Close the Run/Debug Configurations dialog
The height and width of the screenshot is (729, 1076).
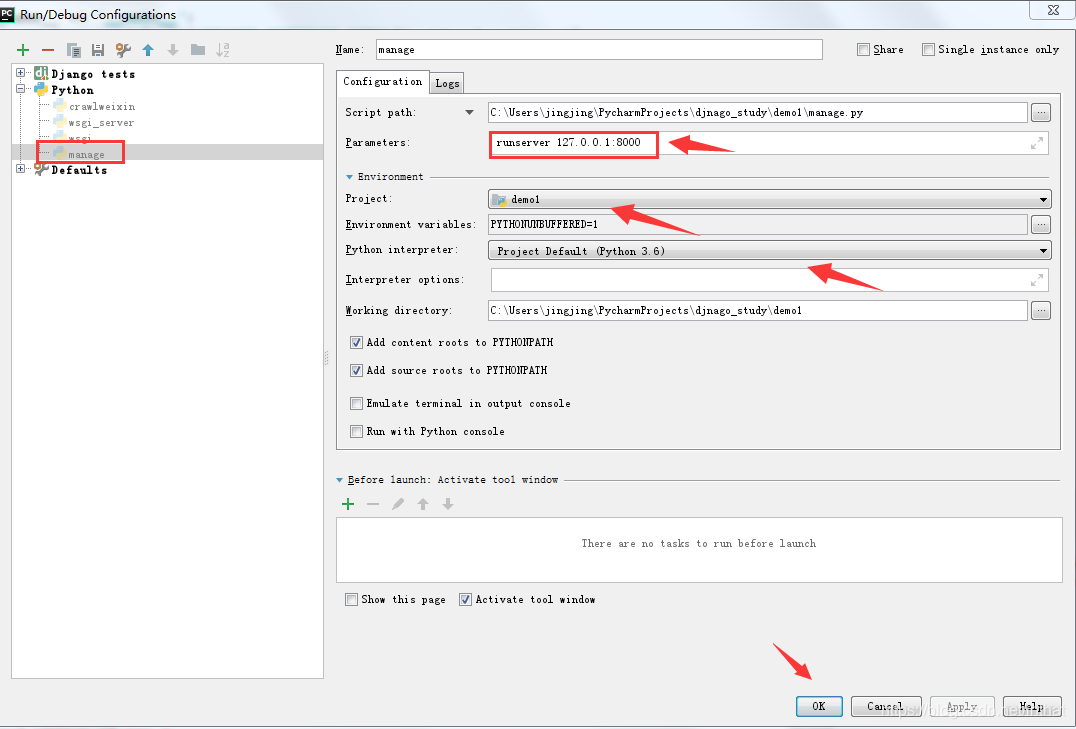[1053, 10]
